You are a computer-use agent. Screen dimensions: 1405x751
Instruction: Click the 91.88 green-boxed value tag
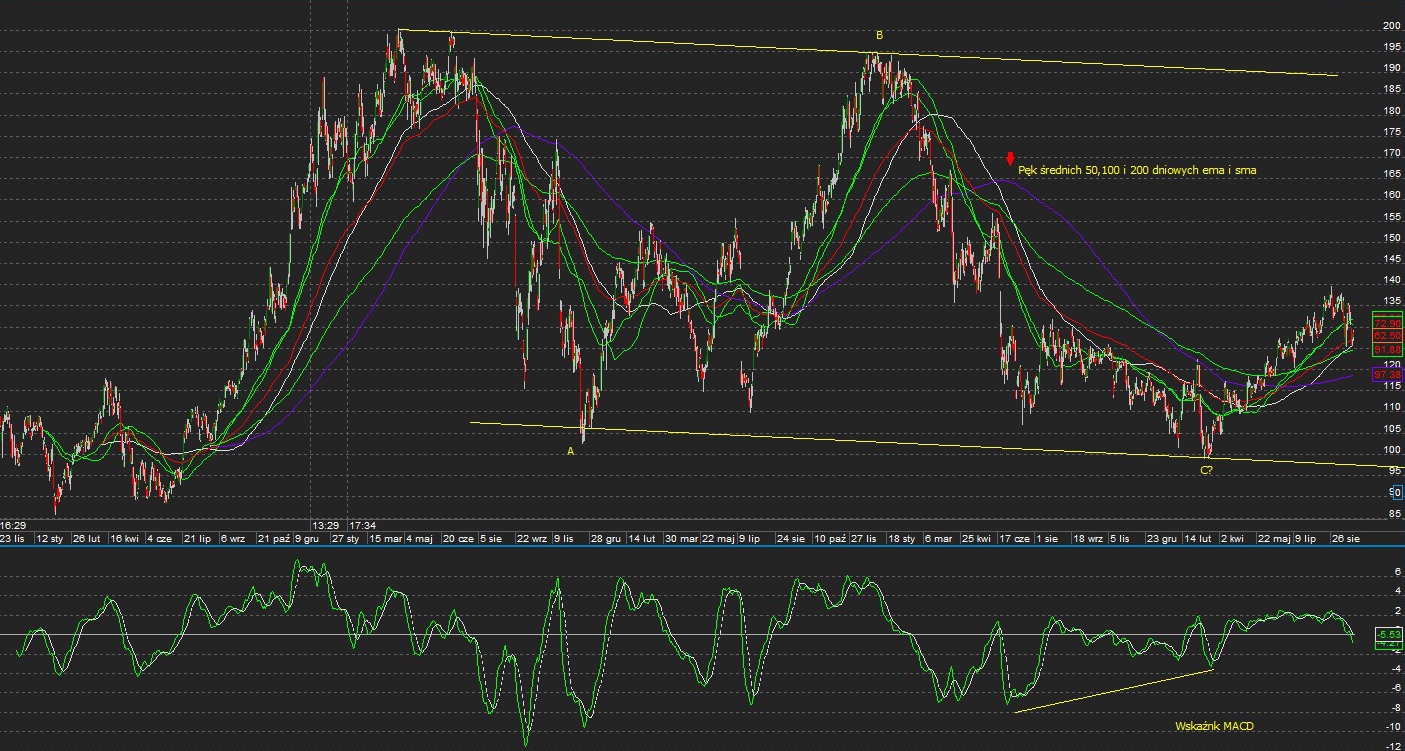(1387, 349)
